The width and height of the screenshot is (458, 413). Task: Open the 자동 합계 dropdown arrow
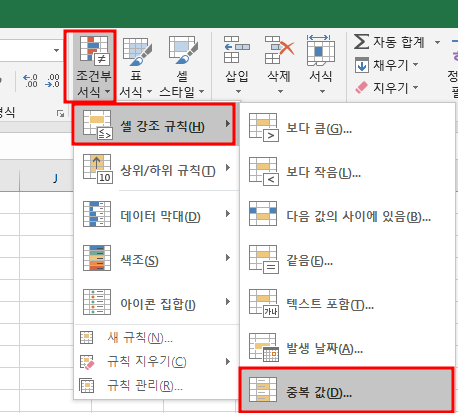click(x=437, y=42)
